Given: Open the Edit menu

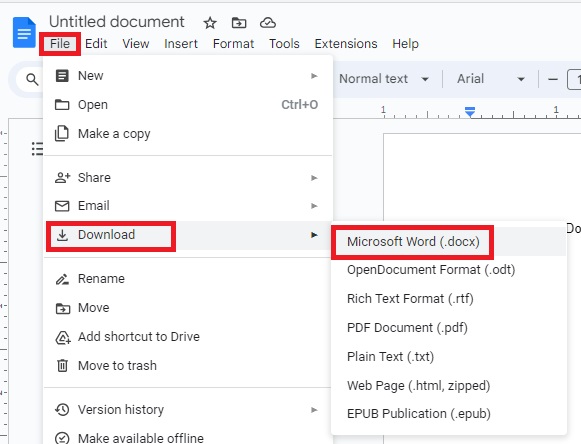Looking at the screenshot, I should click(96, 44).
